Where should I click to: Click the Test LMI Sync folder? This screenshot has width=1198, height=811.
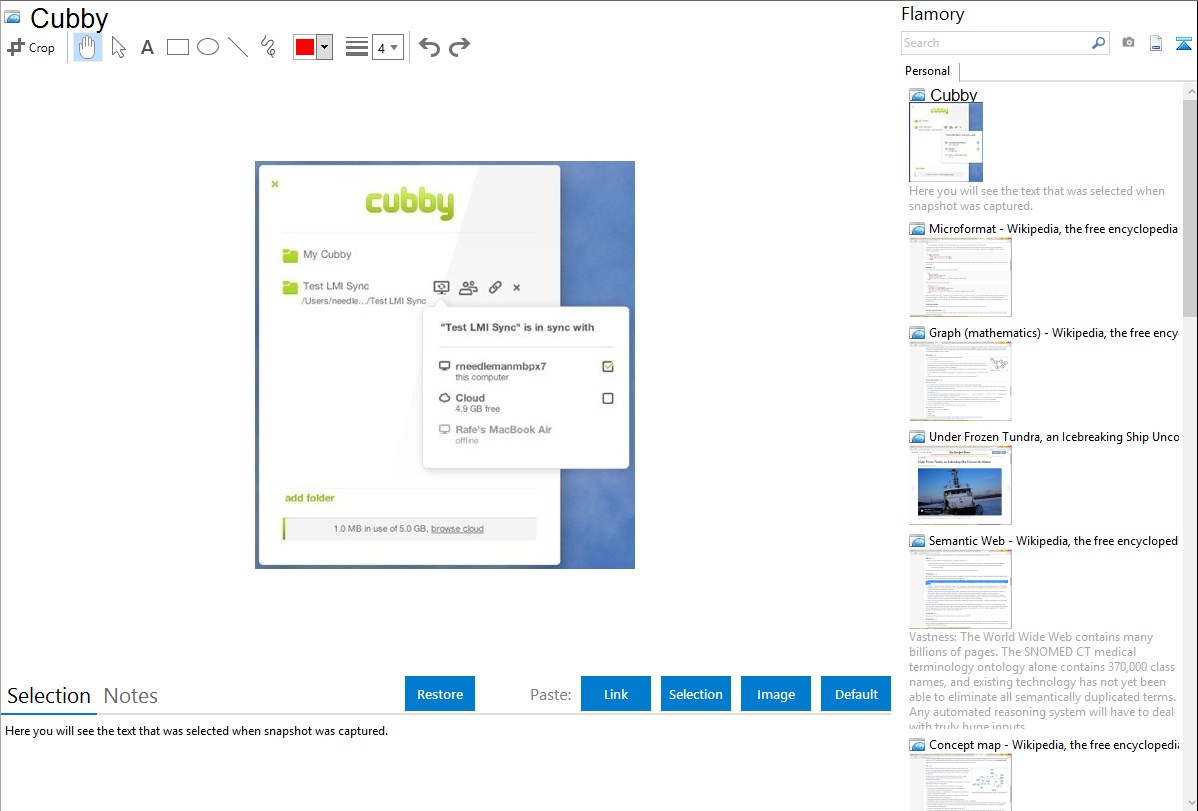coord(354,293)
